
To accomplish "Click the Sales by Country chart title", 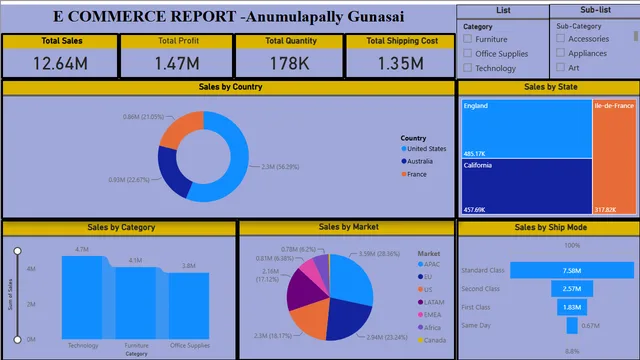I will 230,87.
